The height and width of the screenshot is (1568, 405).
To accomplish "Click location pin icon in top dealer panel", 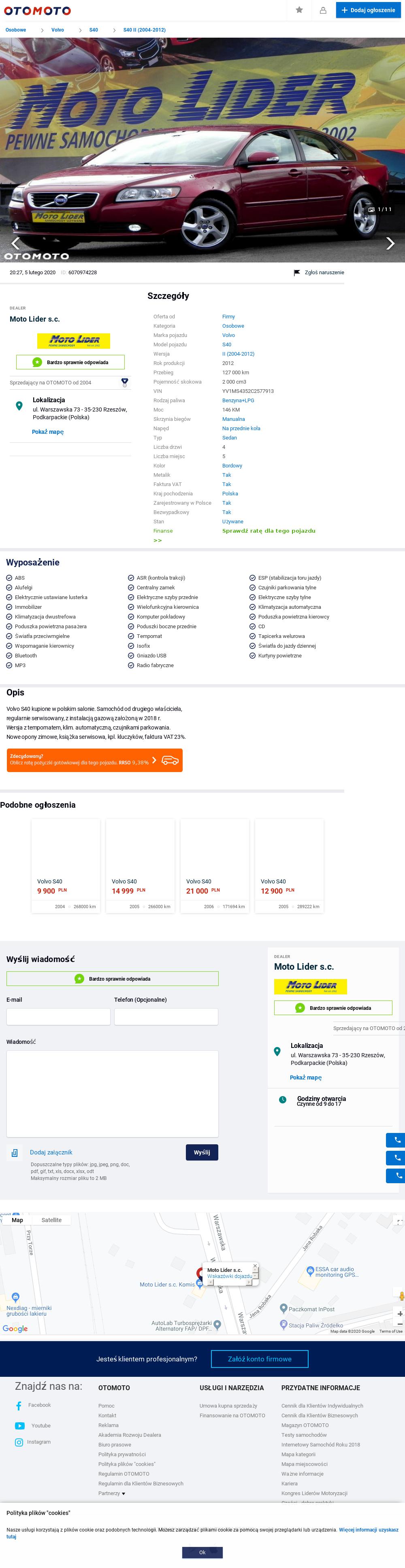I will [19, 405].
